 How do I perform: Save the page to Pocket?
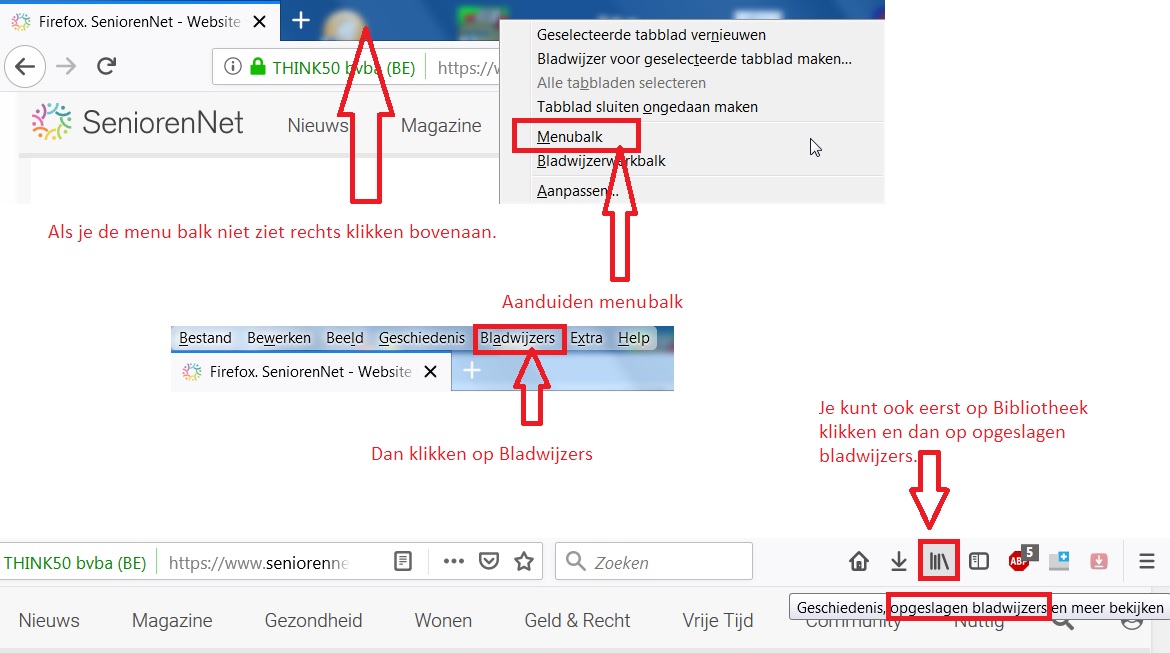click(x=489, y=561)
